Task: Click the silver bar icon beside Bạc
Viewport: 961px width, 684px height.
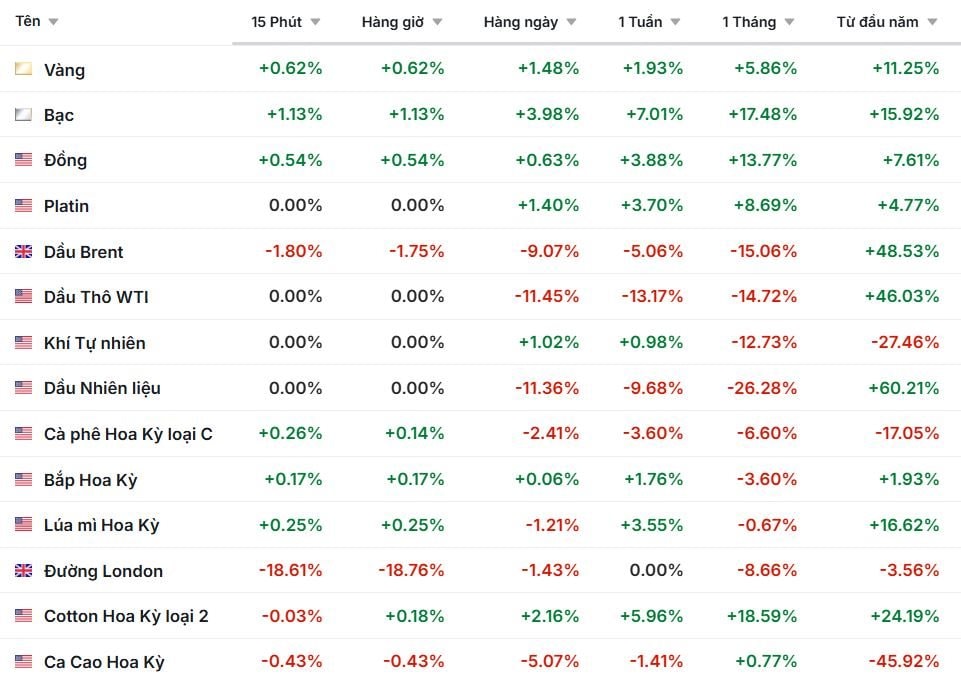Action: pyautogui.click(x=24, y=115)
